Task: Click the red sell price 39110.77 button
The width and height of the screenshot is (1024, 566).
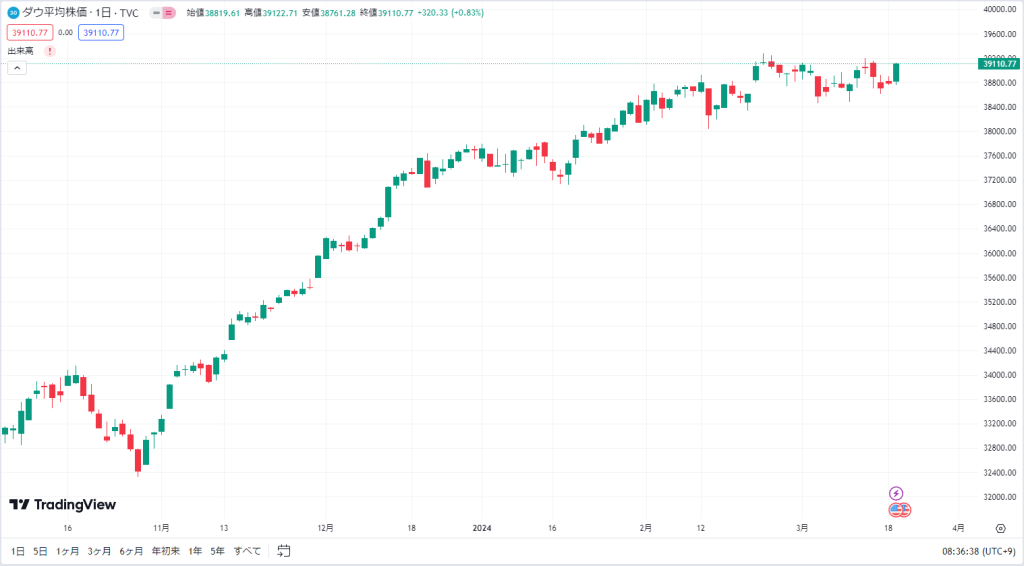Action: 30,33
